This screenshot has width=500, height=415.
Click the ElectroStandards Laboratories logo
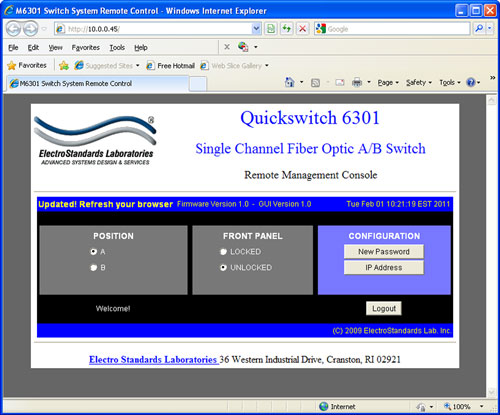(x=96, y=141)
